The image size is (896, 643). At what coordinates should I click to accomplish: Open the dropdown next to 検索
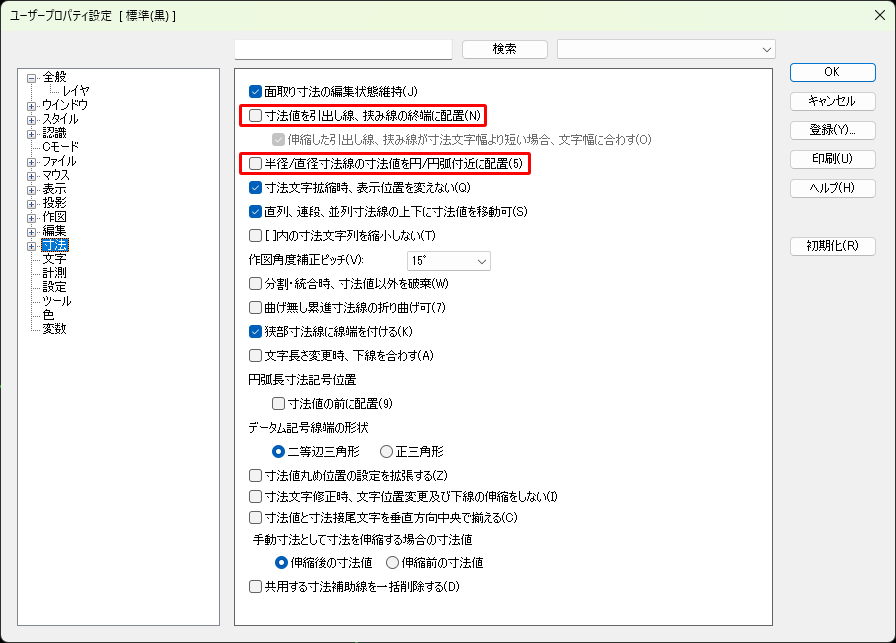pyautogui.click(x=666, y=49)
